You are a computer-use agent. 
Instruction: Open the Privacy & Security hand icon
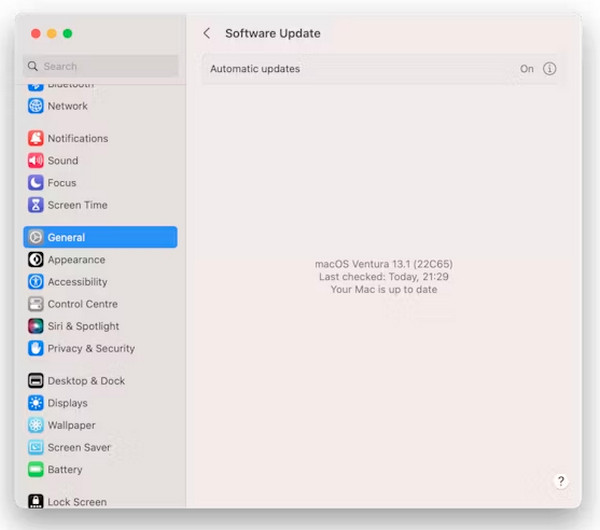coord(36,349)
